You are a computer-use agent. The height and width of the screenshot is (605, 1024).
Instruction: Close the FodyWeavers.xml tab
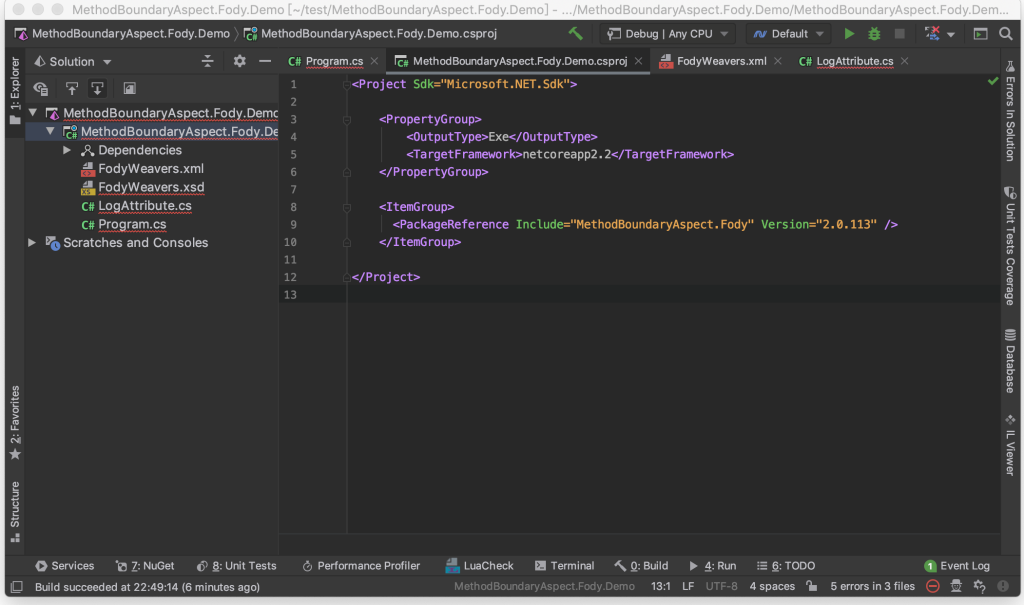point(778,61)
